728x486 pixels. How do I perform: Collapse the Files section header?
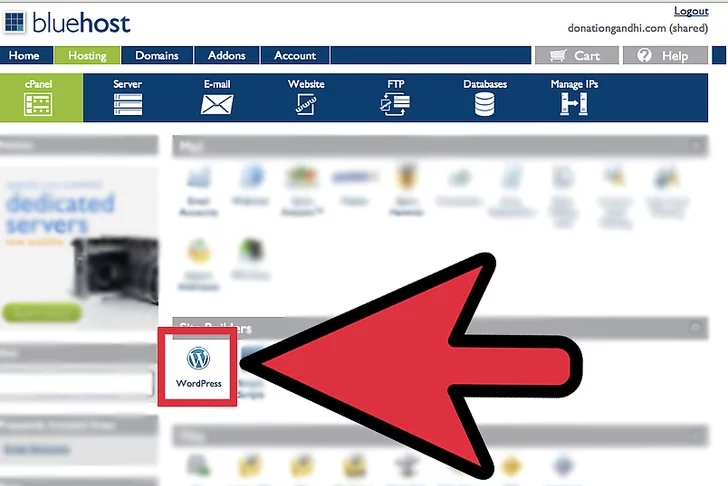pyautogui.click(x=695, y=435)
